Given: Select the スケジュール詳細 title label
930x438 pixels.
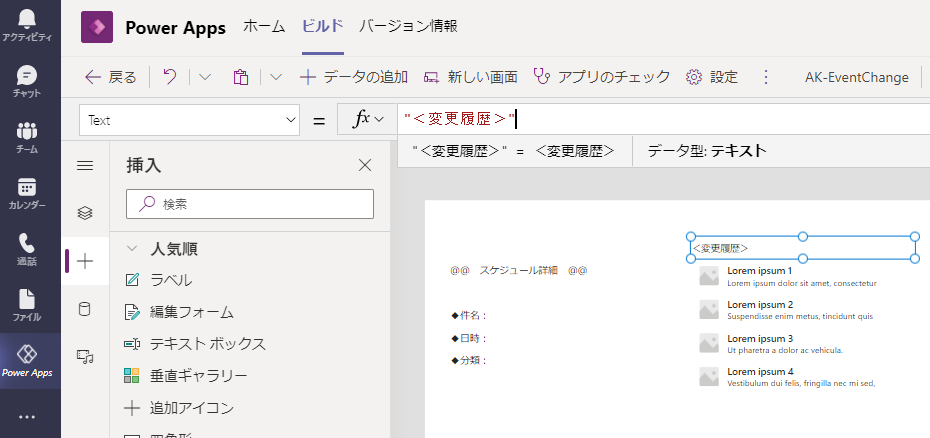Looking at the screenshot, I should click(518, 271).
